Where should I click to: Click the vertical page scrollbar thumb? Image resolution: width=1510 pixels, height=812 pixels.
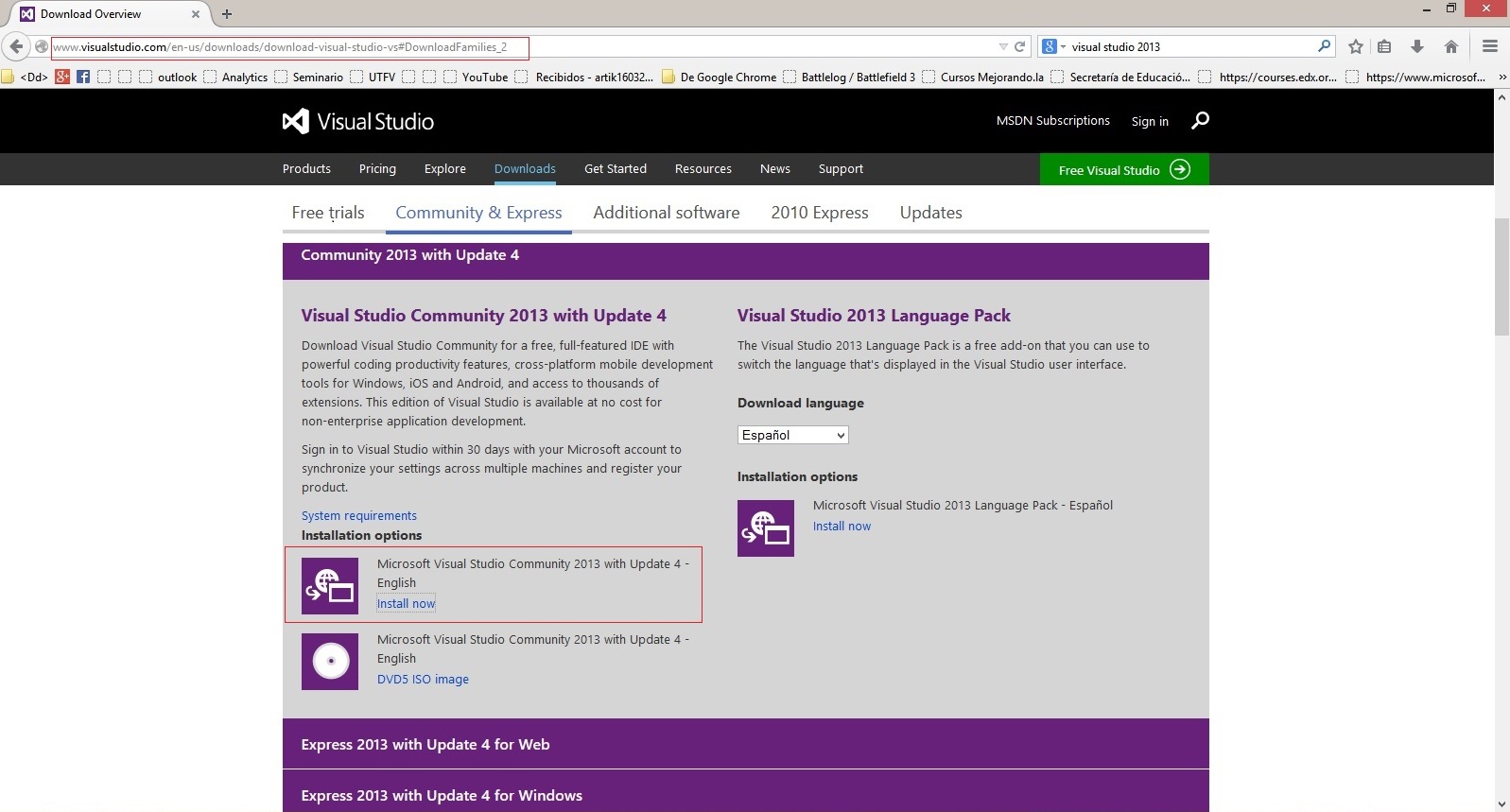1501,277
